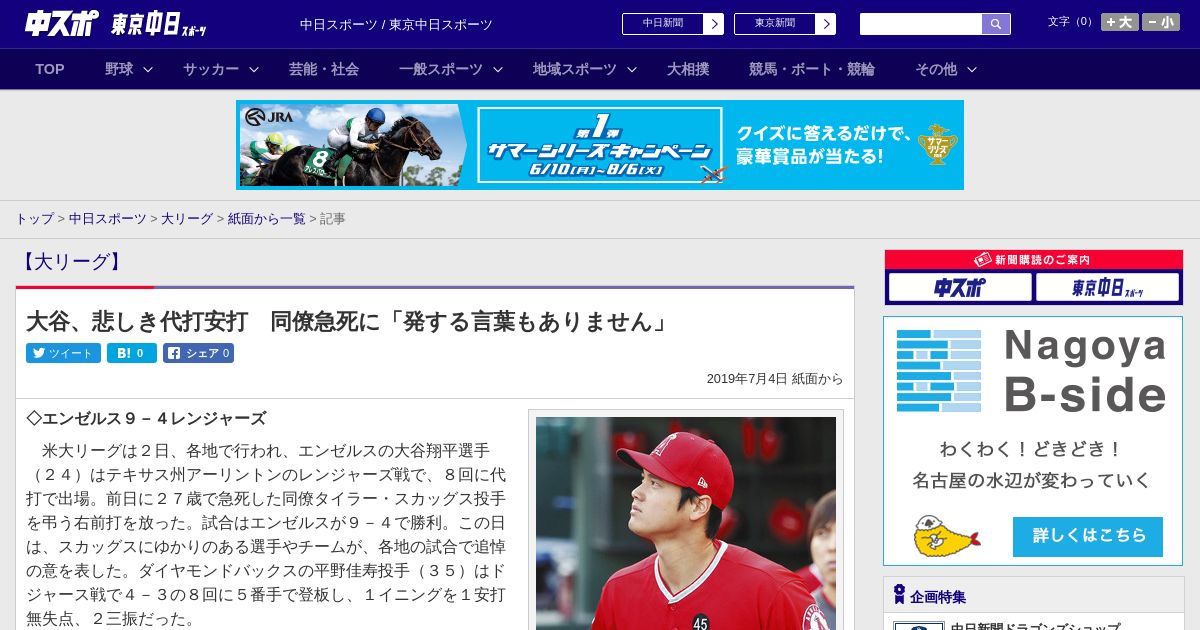The height and width of the screenshot is (630, 1200).
Task: Click the Chunichi Sports logo
Action: point(62,23)
